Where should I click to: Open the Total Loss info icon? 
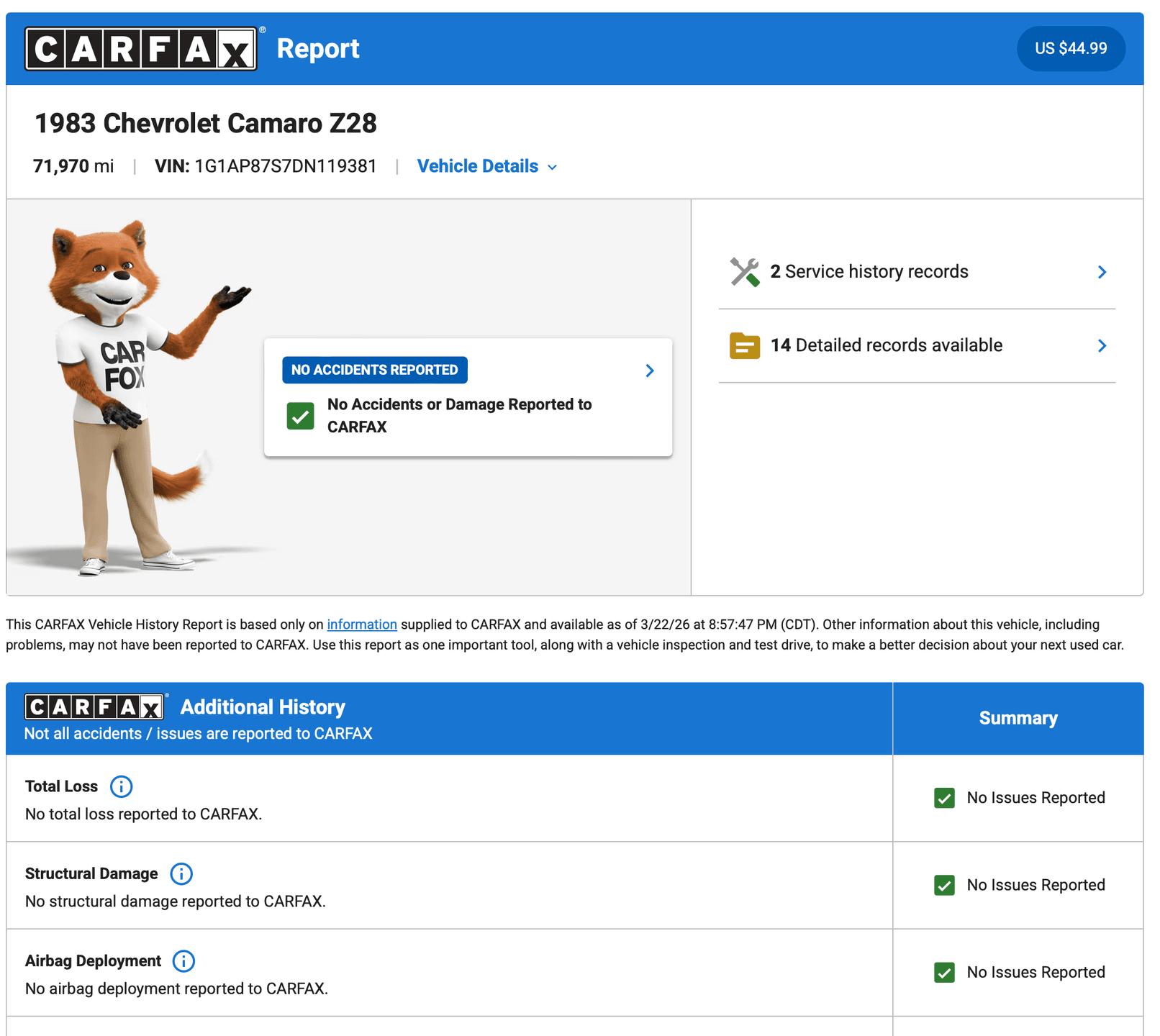click(121, 786)
